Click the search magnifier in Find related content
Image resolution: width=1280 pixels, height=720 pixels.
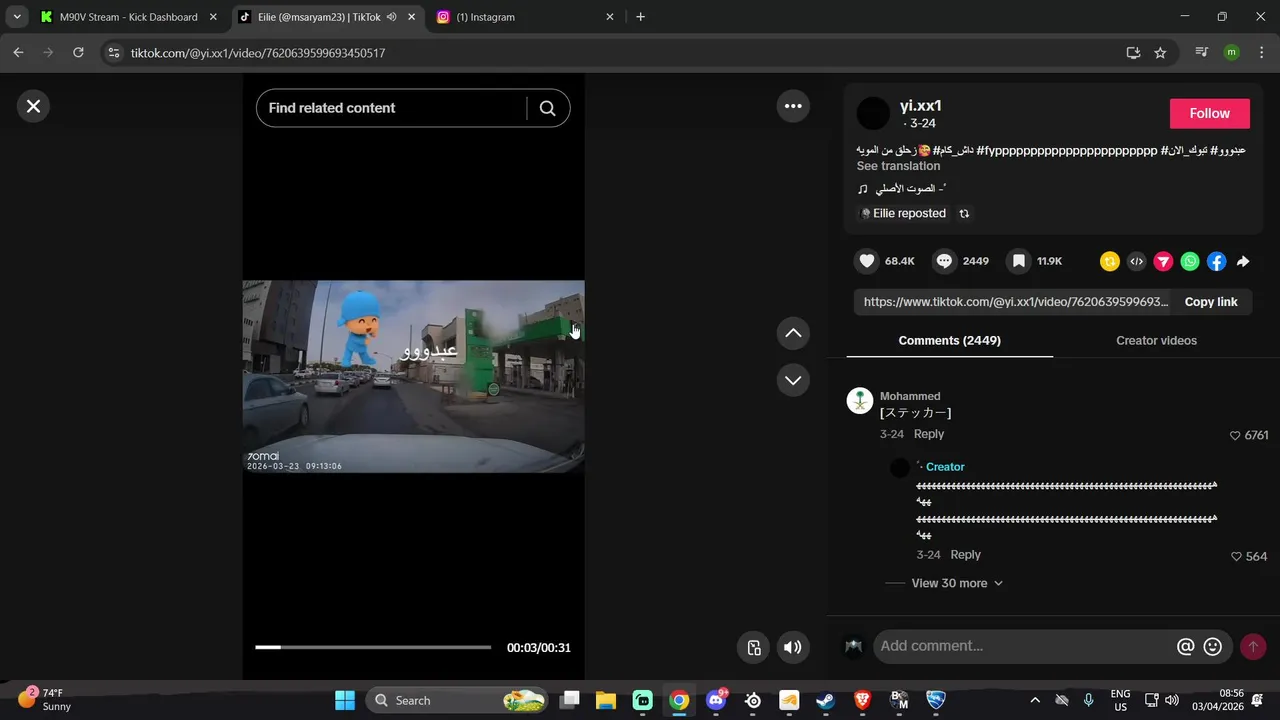pyautogui.click(x=547, y=108)
